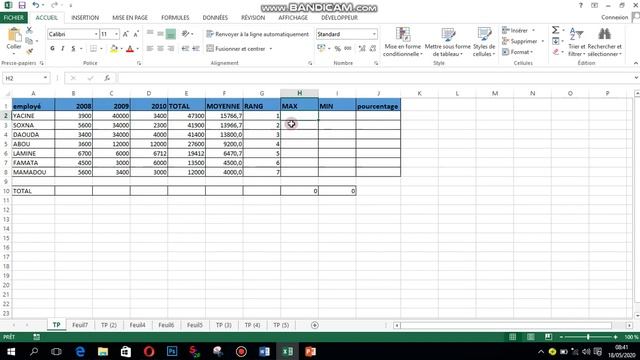Open Mettre sous forme de tableau
The height and width of the screenshot is (360, 640).
click(448, 42)
